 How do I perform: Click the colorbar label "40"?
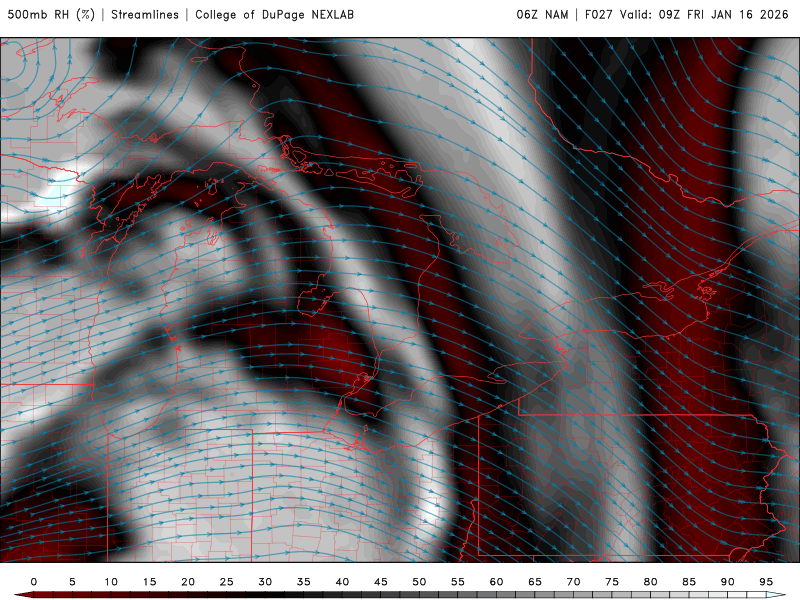pyautogui.click(x=342, y=582)
